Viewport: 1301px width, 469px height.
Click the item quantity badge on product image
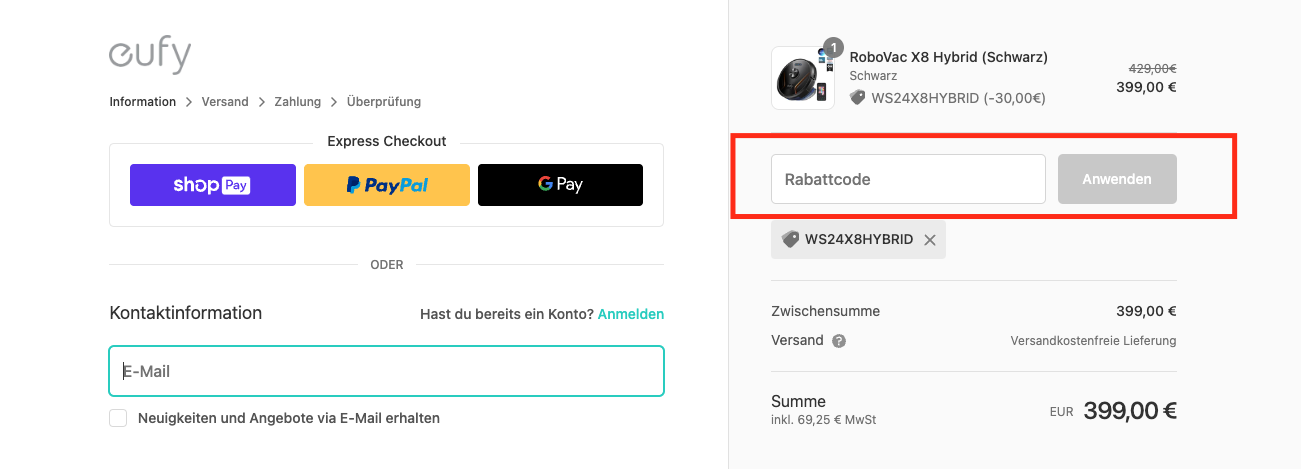tap(833, 48)
